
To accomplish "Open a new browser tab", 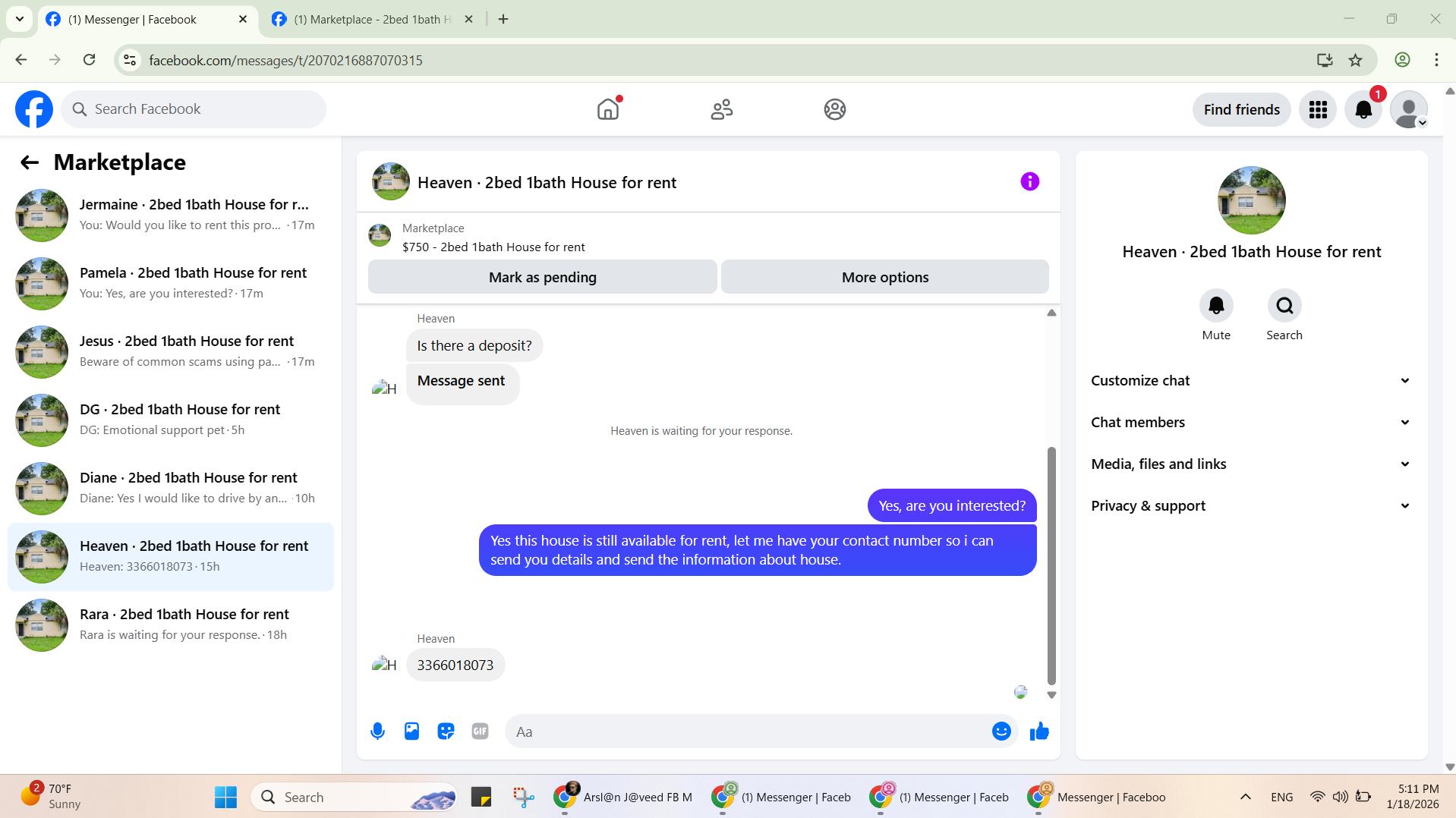I will pyautogui.click(x=503, y=19).
